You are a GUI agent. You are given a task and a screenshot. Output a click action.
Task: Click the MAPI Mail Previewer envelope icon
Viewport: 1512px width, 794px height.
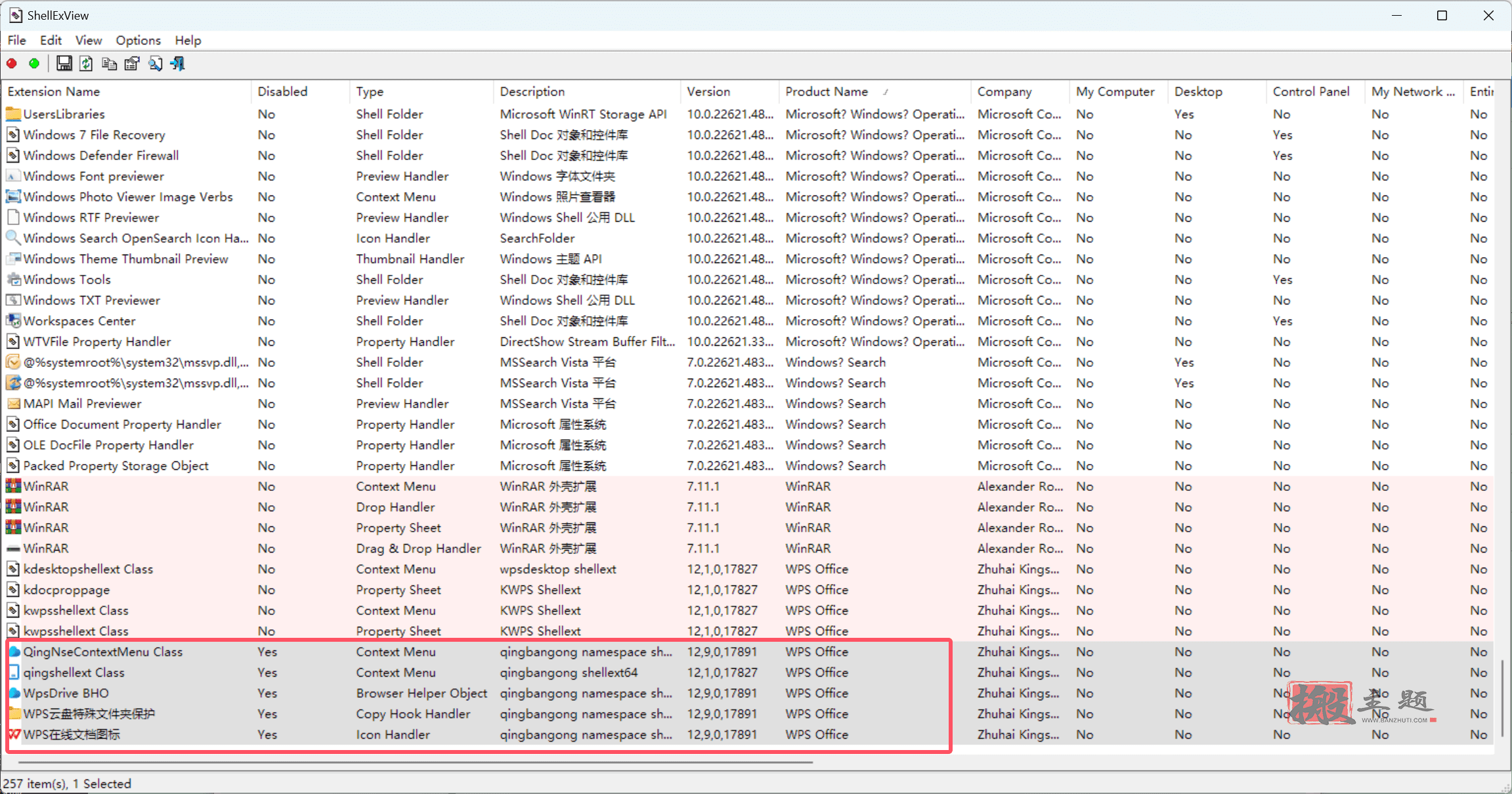click(x=13, y=404)
